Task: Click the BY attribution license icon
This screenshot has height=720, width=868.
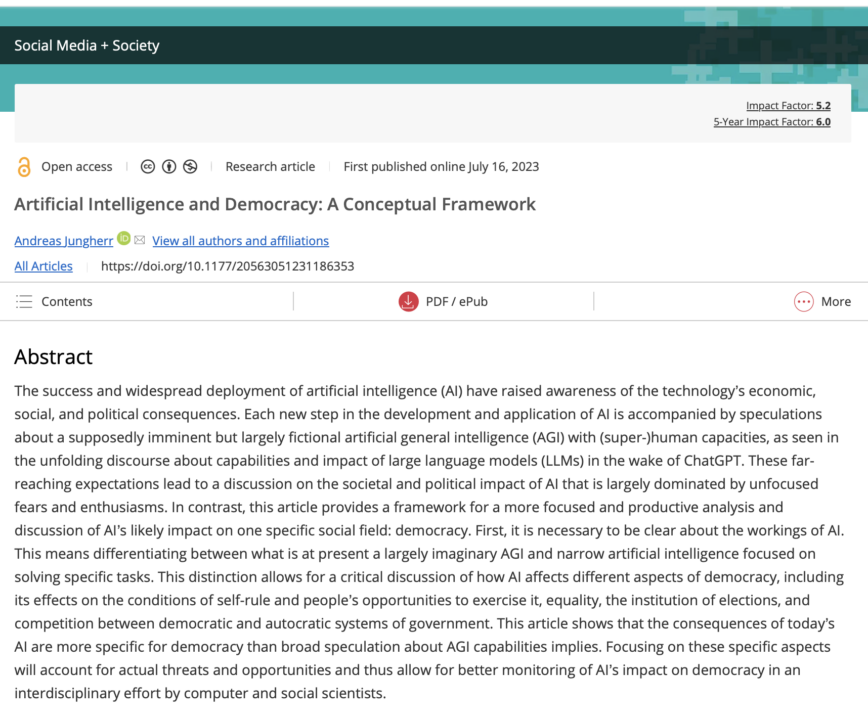Action: (169, 167)
